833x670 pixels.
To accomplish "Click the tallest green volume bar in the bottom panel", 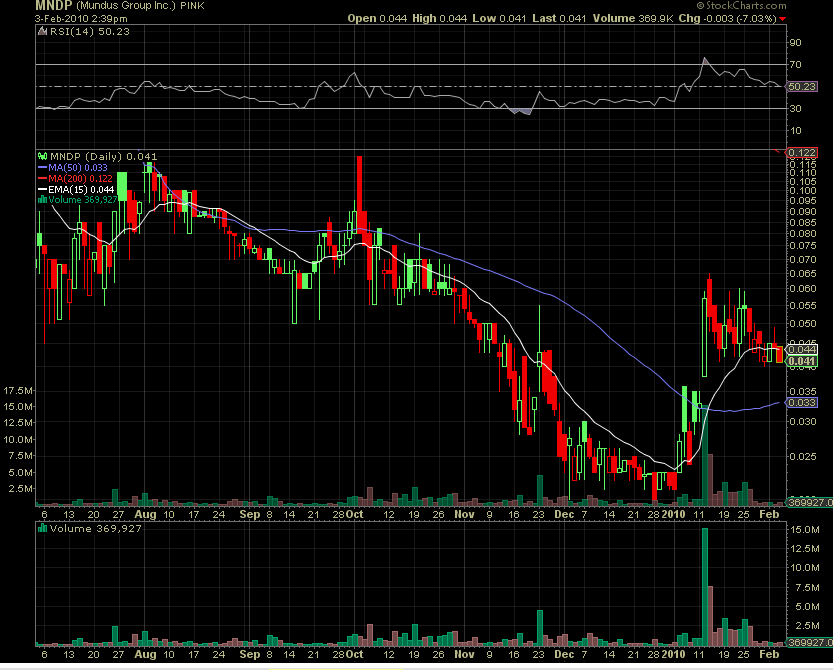I will coord(705,587).
